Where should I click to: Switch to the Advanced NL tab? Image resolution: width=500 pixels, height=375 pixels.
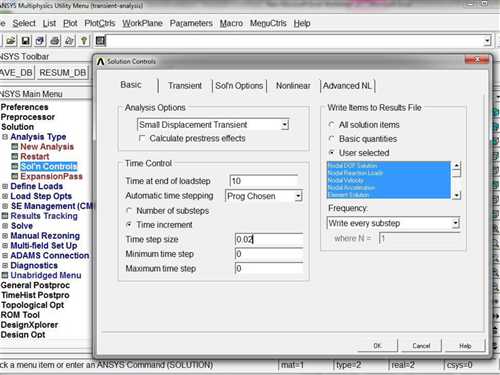(x=347, y=86)
